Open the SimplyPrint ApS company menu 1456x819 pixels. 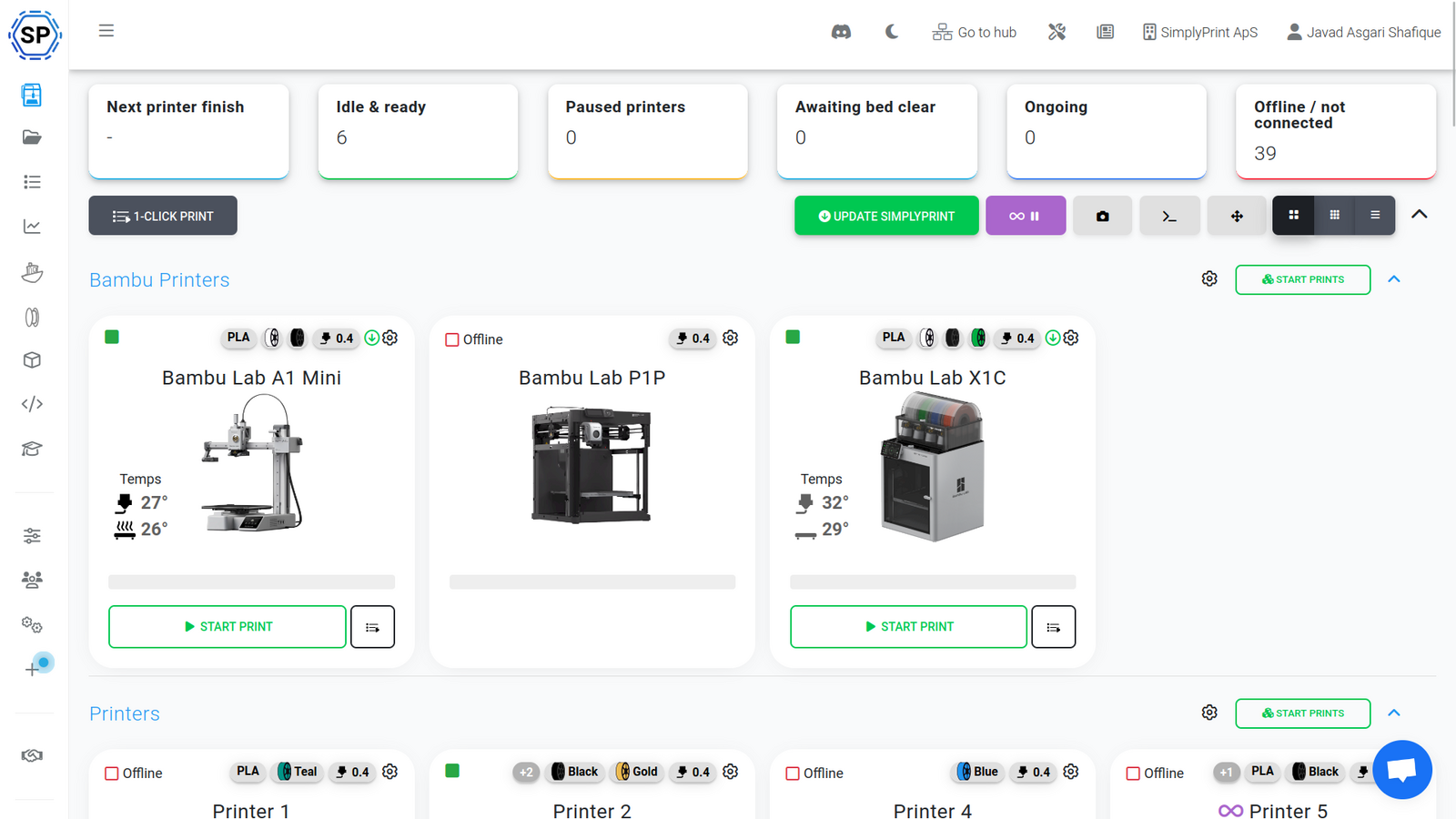(1200, 32)
